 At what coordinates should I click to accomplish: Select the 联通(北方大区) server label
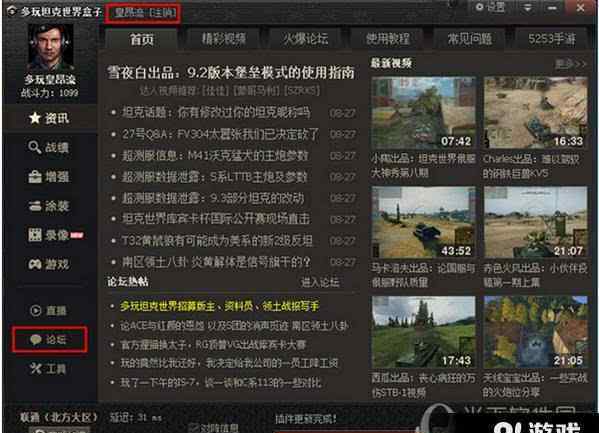59,417
